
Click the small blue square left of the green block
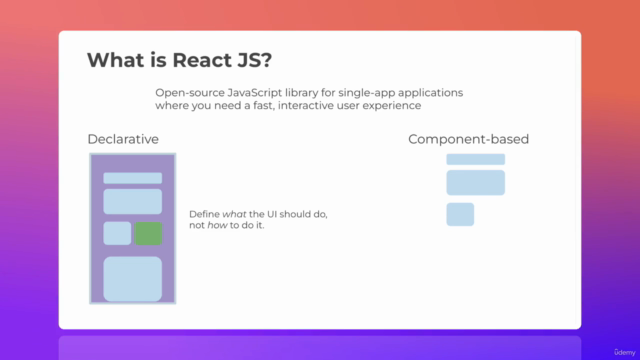[117, 233]
